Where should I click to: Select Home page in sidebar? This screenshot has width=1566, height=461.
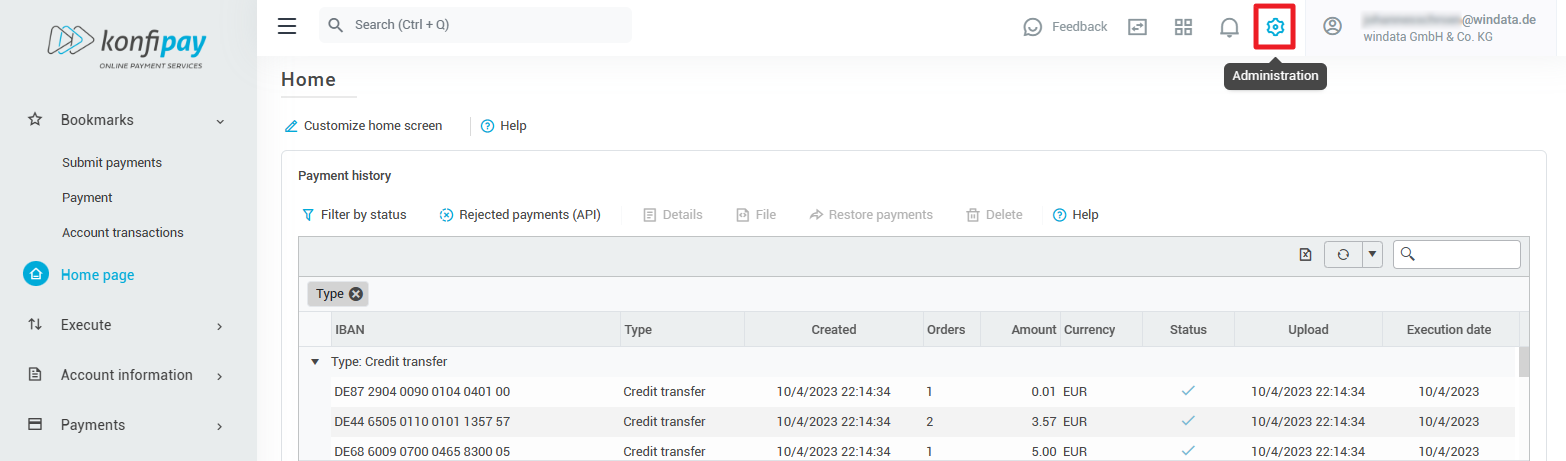pyautogui.click(x=97, y=275)
